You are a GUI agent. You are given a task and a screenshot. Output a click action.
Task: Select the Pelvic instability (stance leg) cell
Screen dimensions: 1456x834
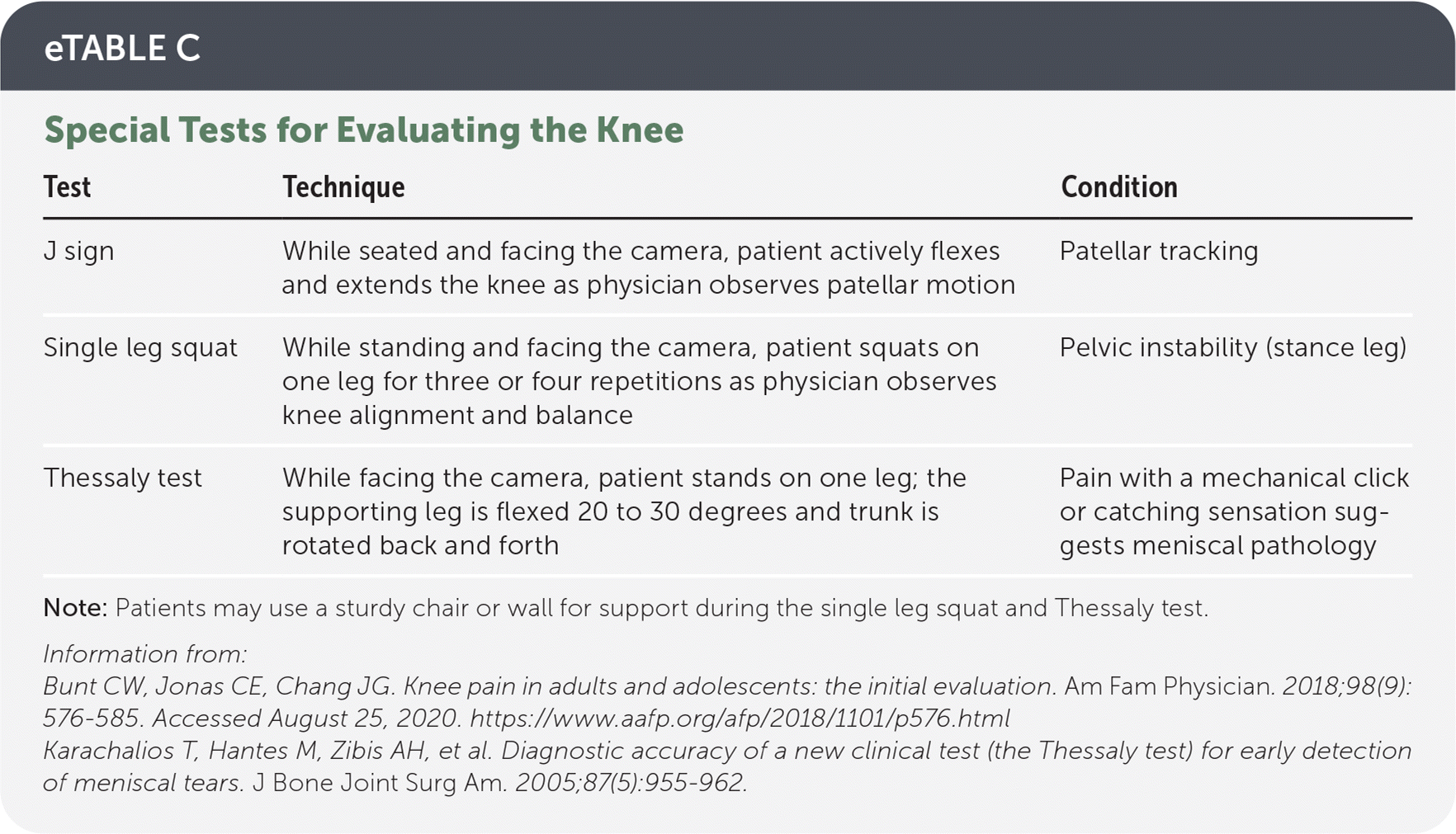tap(1232, 347)
